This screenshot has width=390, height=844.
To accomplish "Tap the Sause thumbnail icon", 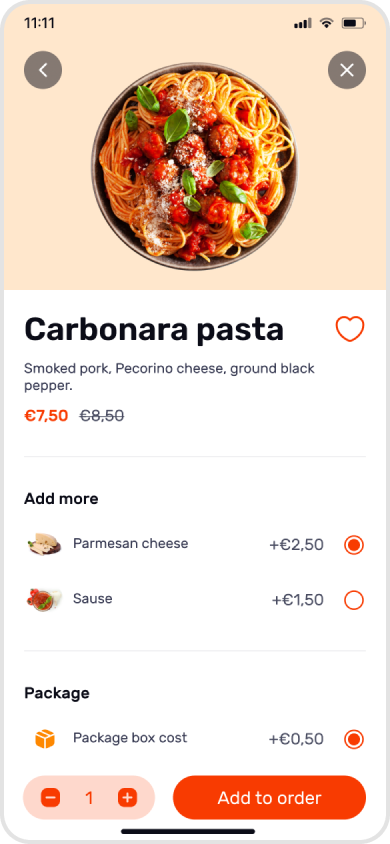I will [44, 599].
